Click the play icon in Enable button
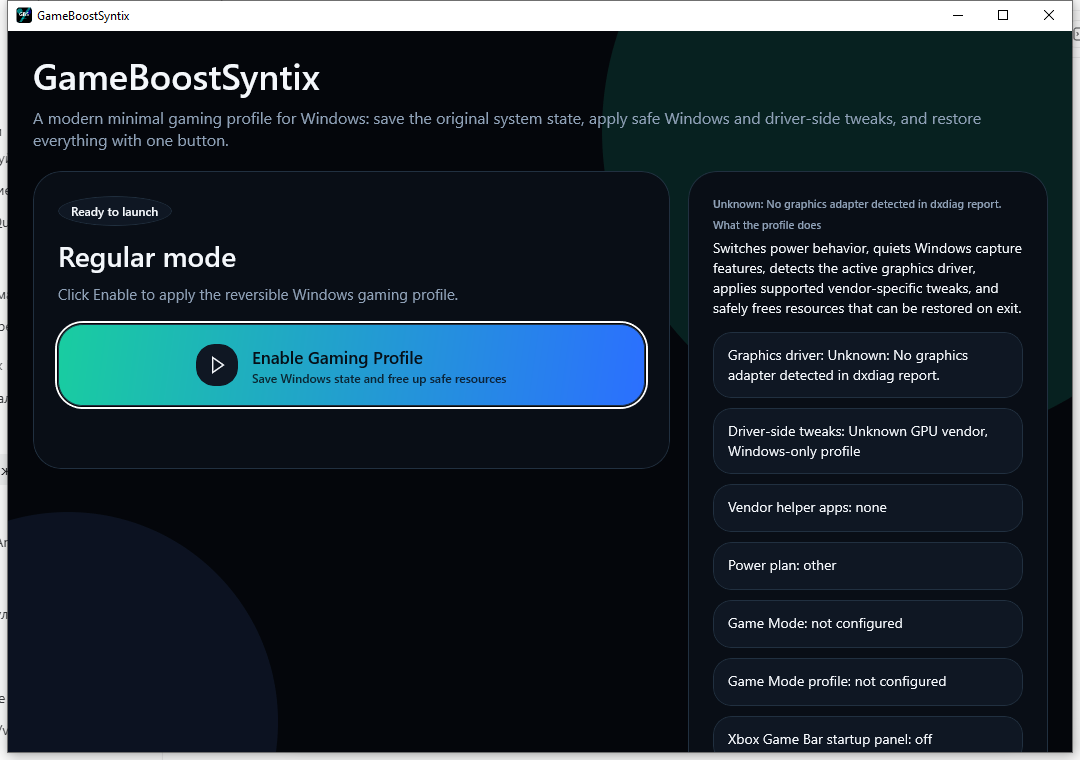 [x=217, y=365]
